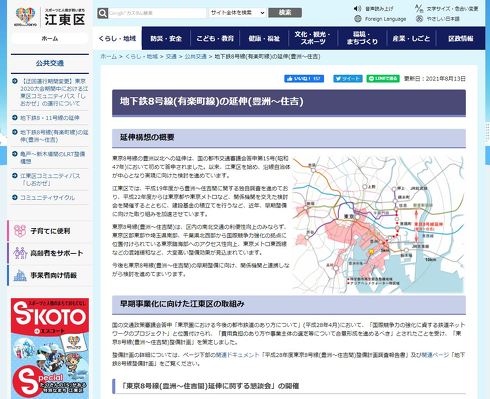490x399 pixels.
Task: Click the speaker icon for 音声読み上げ
Action: click(x=358, y=8)
